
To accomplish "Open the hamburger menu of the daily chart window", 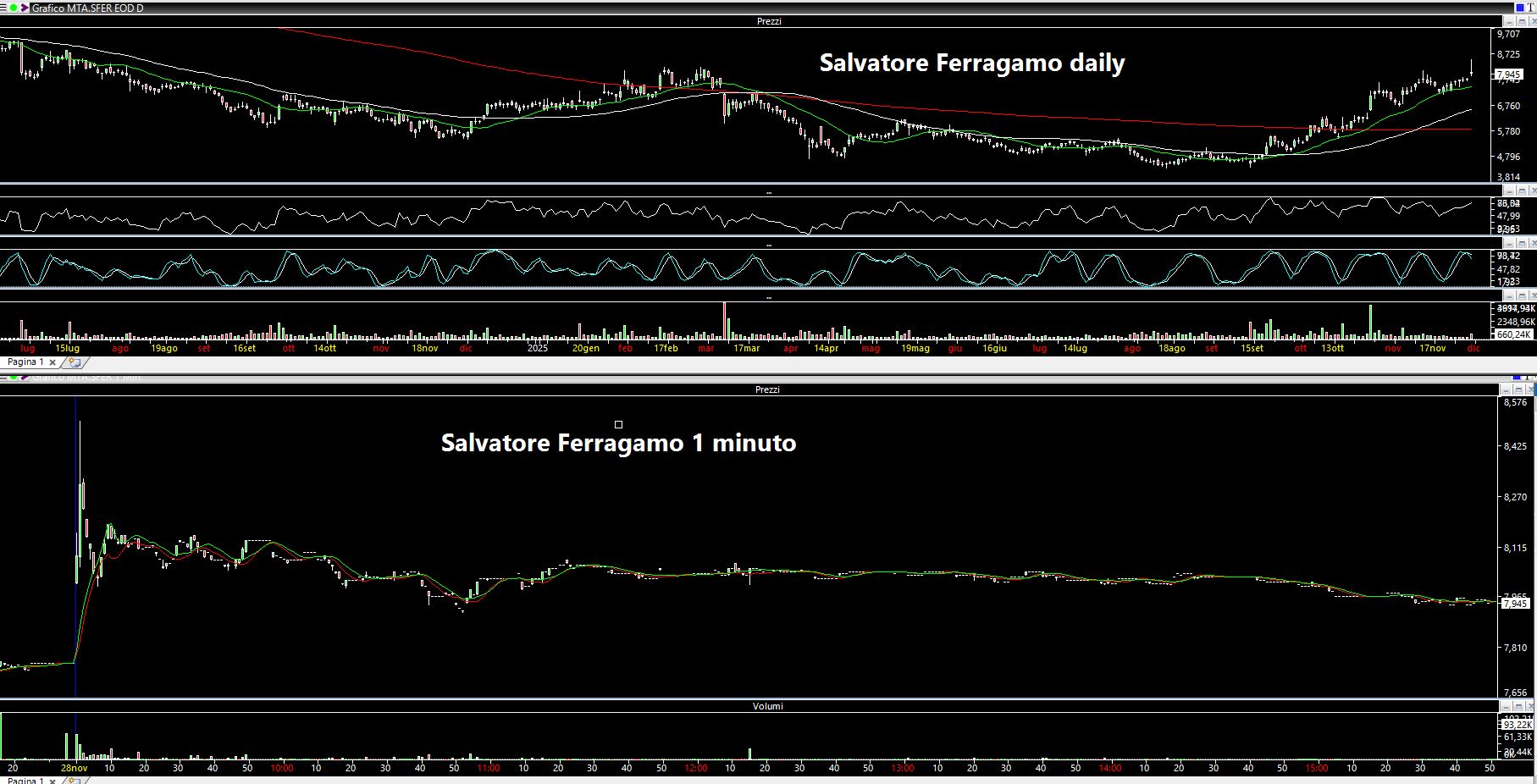I will tap(4, 8).
